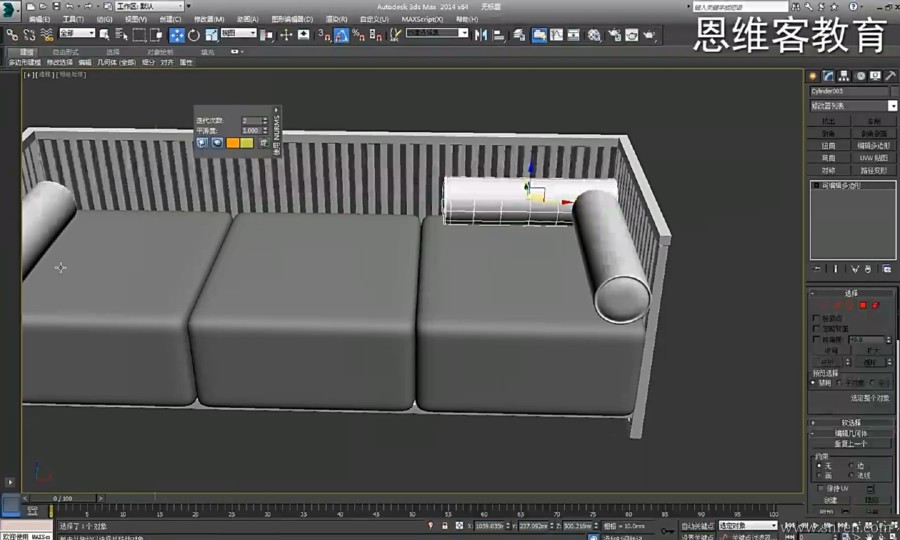Click the 重复上一个 button
Screen dimensions: 900x540
click(852, 443)
